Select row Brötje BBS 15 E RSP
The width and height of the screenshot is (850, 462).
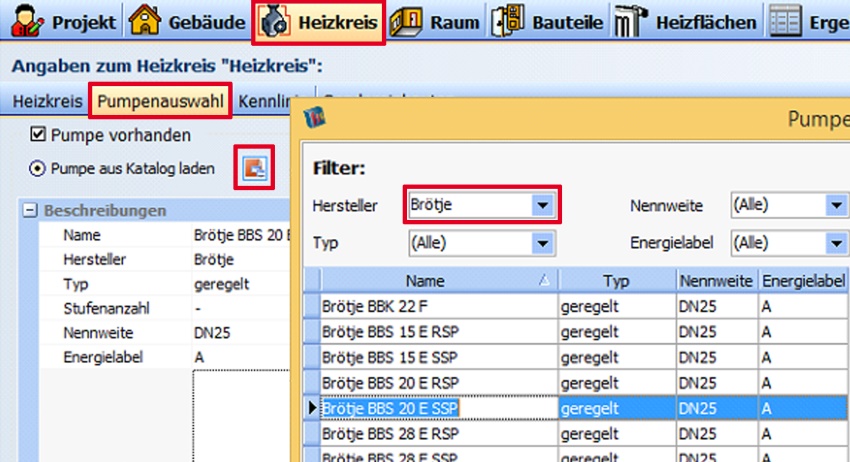pyautogui.click(x=576, y=332)
